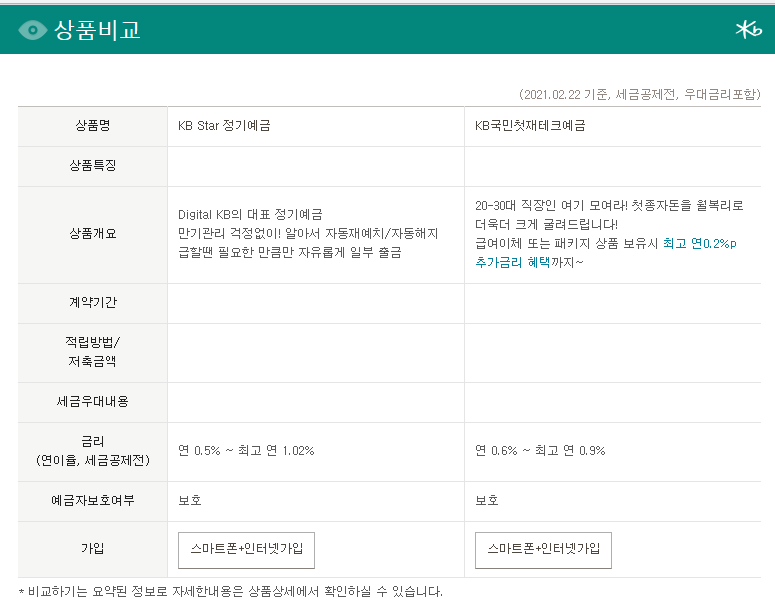The height and width of the screenshot is (611, 775).
Task: Click 보호 value under KB국민첫재테크예금
Action: [487, 500]
